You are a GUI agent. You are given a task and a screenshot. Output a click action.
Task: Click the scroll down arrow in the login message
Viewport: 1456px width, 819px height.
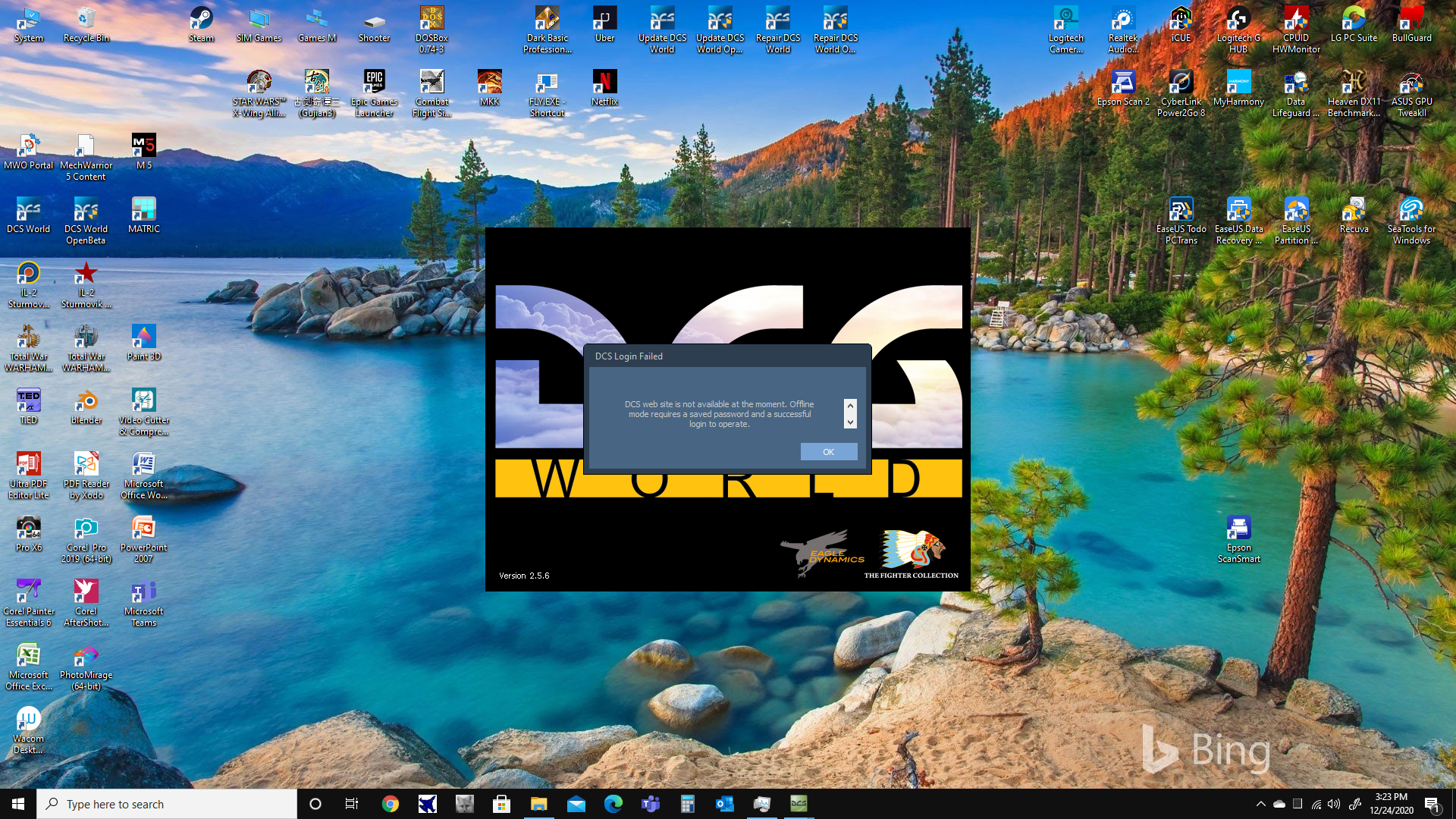(850, 422)
